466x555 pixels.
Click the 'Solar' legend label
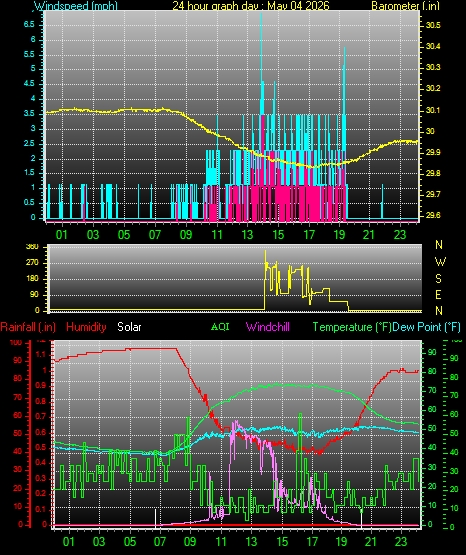click(129, 327)
